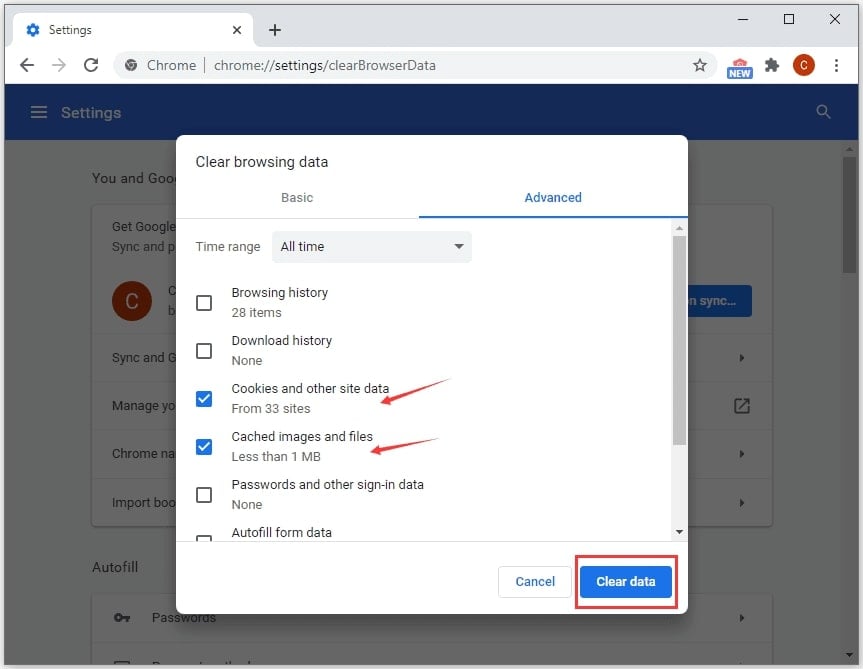Open the Extensions puzzle-piece menu
The width and height of the screenshot is (863, 669).
coord(772,65)
